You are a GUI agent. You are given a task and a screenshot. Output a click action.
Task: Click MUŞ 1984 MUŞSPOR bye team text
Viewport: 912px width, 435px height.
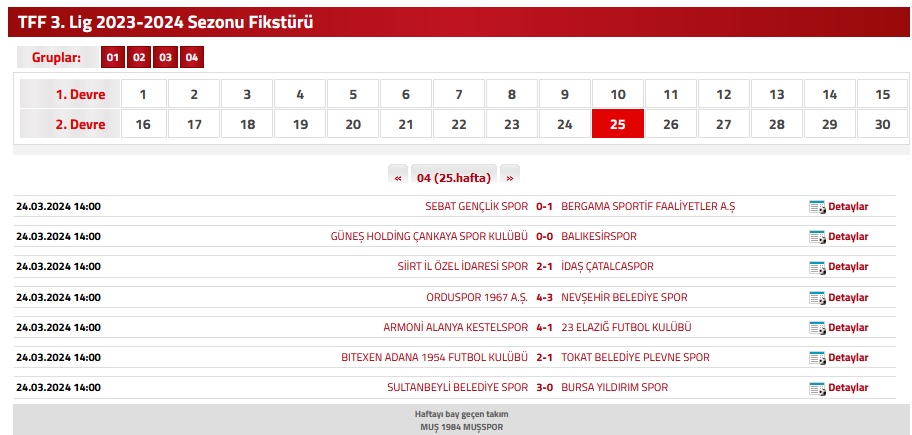click(462, 427)
